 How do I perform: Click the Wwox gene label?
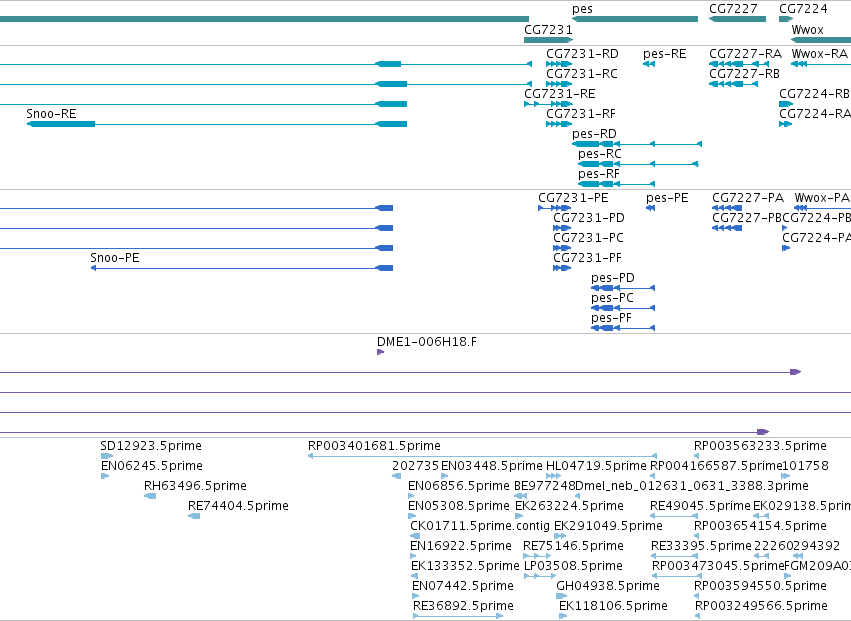[808, 30]
